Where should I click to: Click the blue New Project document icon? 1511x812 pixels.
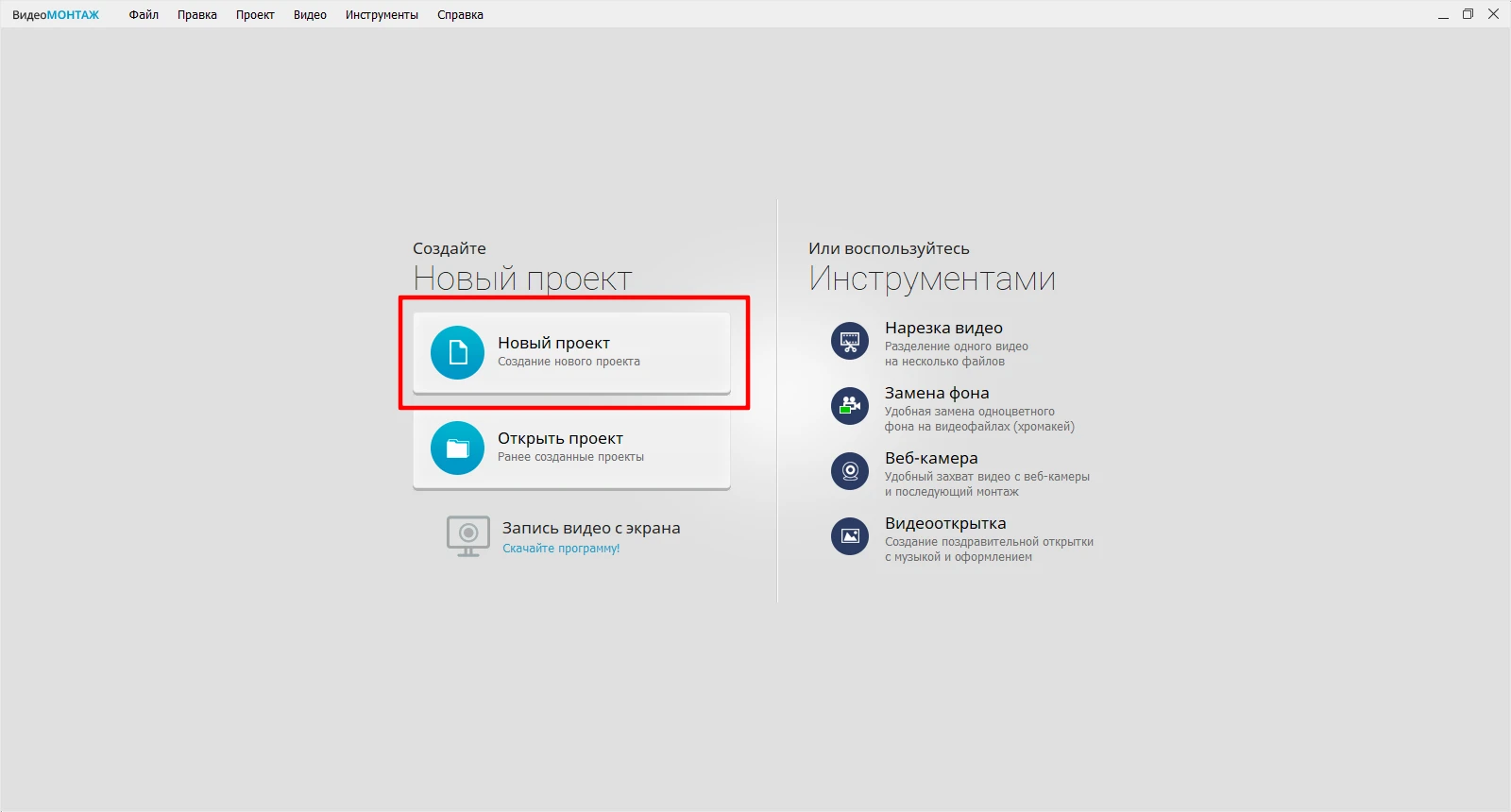tap(457, 352)
